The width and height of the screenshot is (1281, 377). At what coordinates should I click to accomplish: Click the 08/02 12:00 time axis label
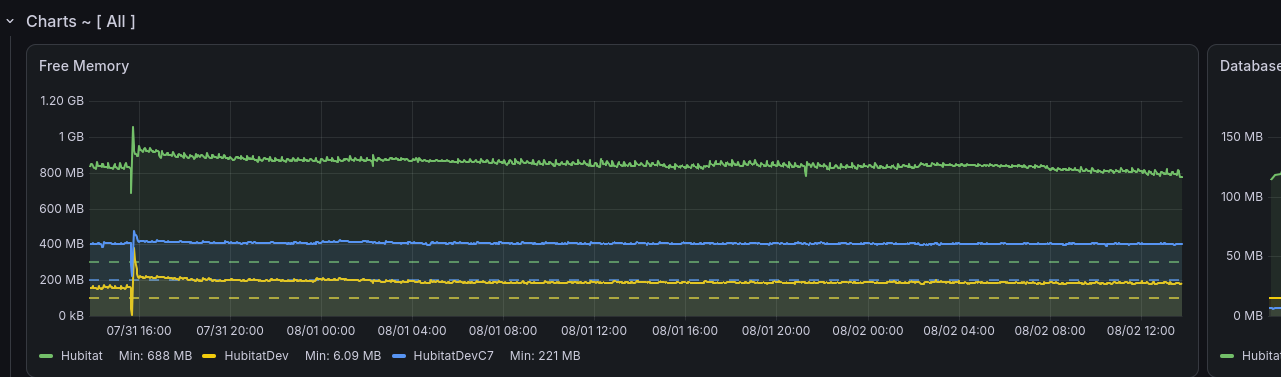pos(1138,330)
